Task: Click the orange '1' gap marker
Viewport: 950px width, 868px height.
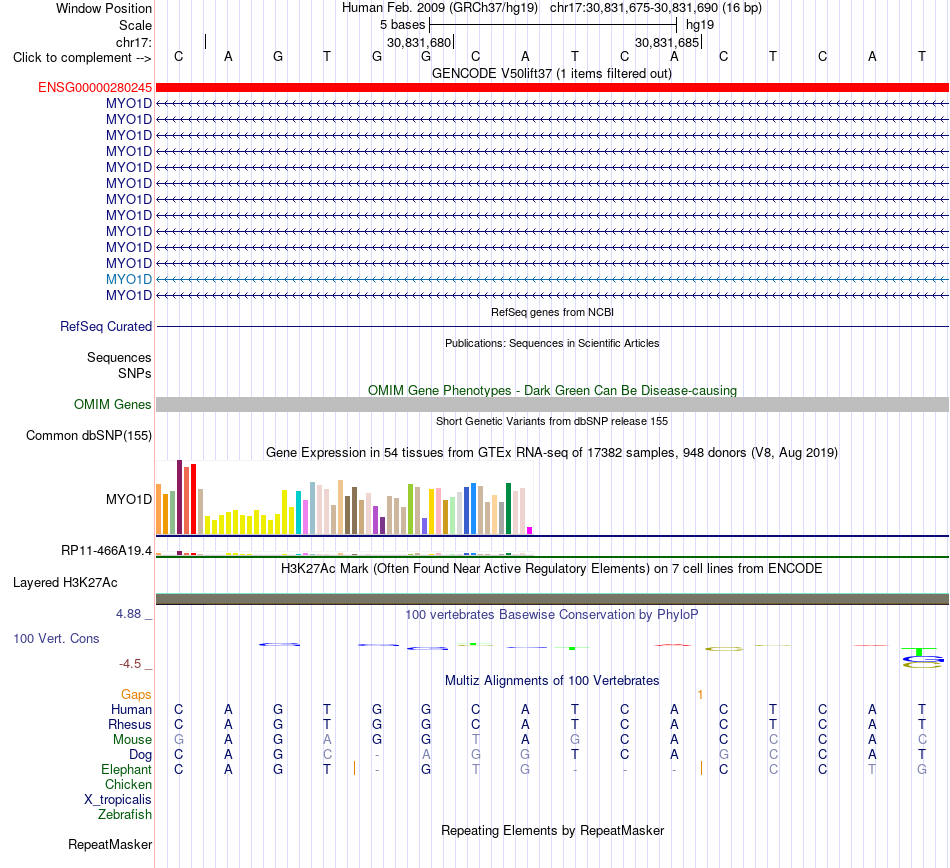Action: 700,694
